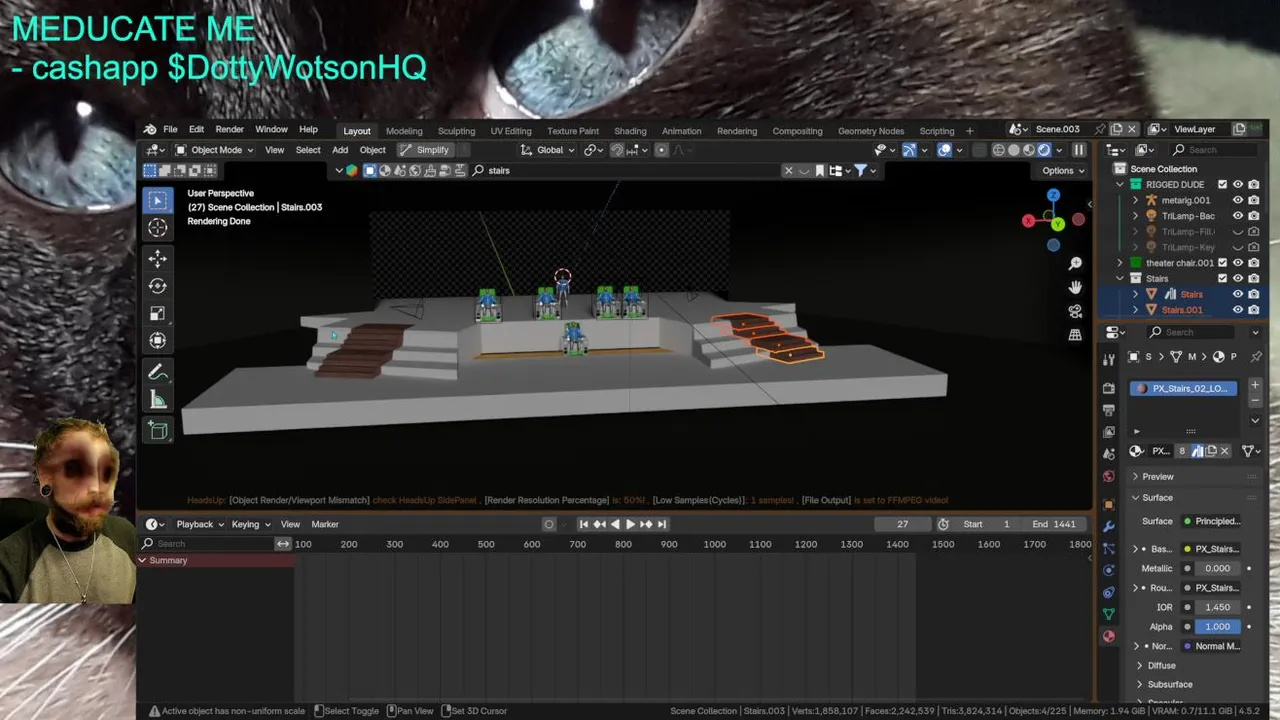Select the Cursor tool in left toolbar

pyautogui.click(x=157, y=228)
